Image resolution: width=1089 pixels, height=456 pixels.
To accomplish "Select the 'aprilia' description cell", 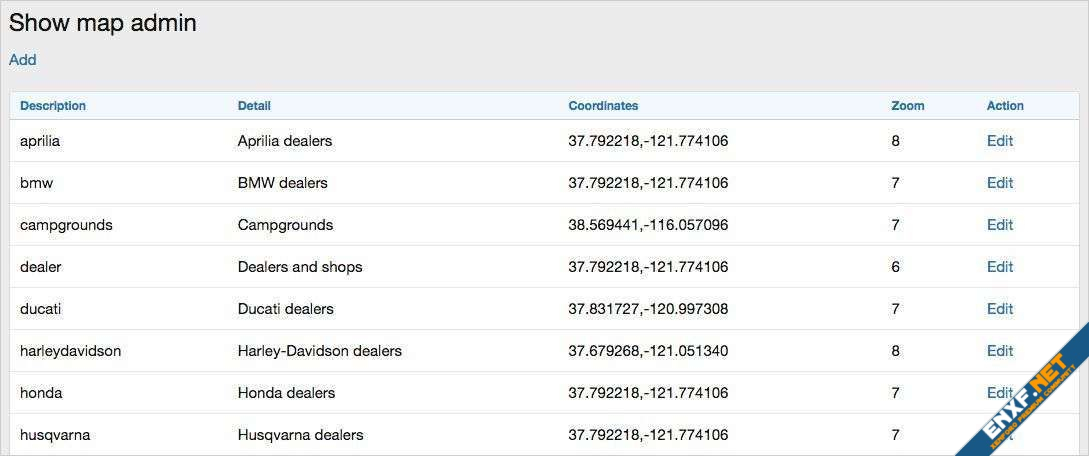I will click(40, 141).
